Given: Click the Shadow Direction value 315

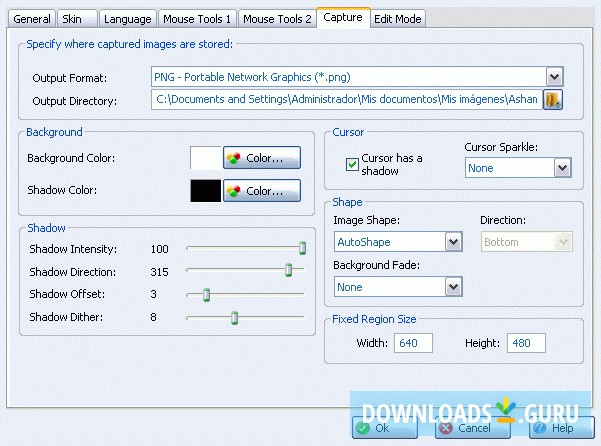Looking at the screenshot, I should click(159, 272).
